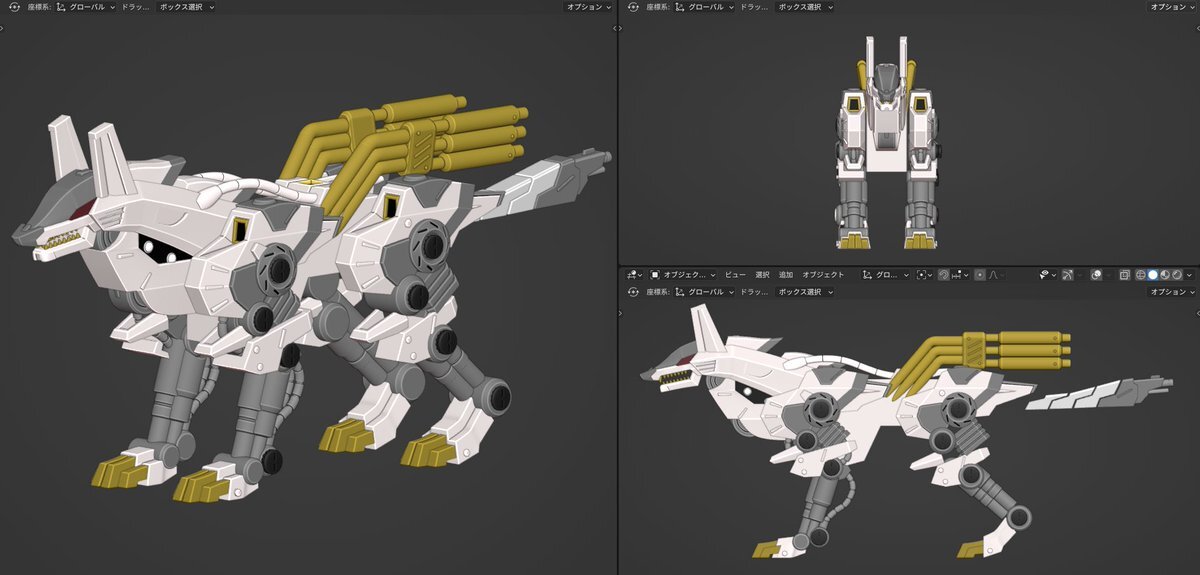Select the tail piece in side-view viewport
Image resolution: width=1200 pixels, height=575 pixels.
point(1100,394)
